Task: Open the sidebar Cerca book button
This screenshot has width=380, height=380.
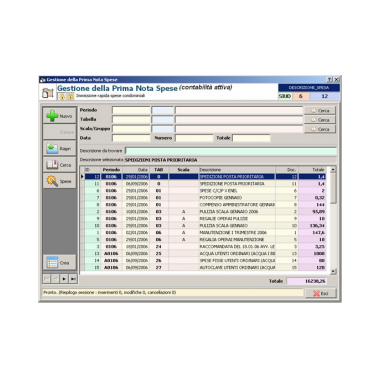Action: tap(60, 165)
